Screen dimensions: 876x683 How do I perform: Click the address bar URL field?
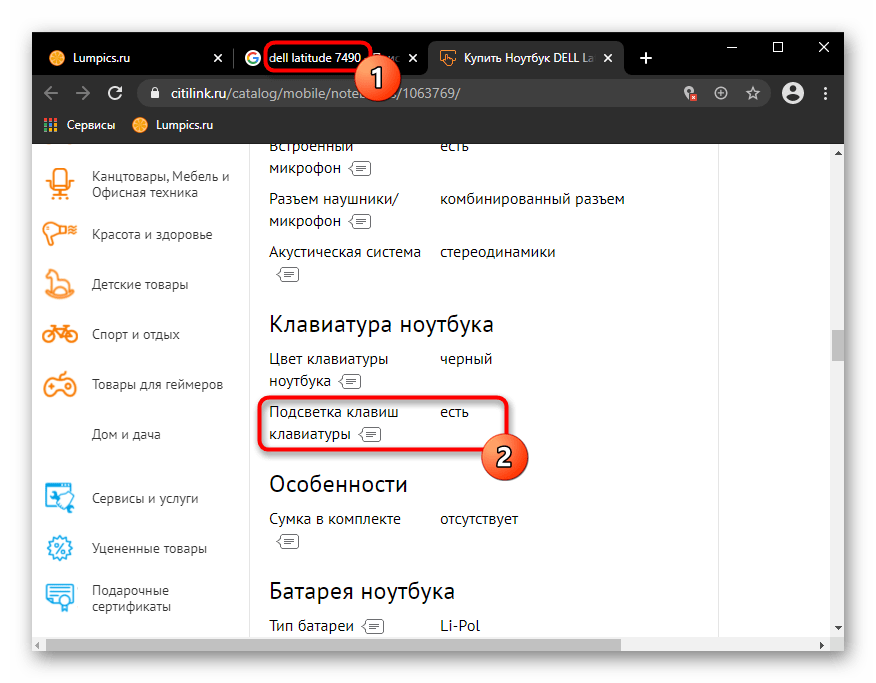(400, 93)
